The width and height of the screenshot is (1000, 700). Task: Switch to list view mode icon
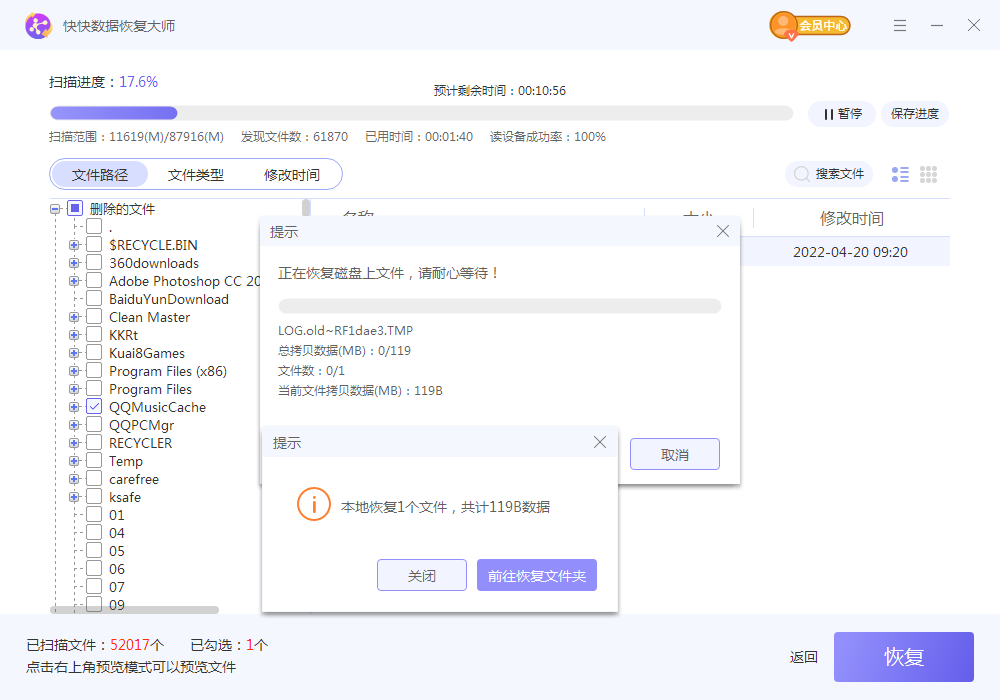pos(900,175)
